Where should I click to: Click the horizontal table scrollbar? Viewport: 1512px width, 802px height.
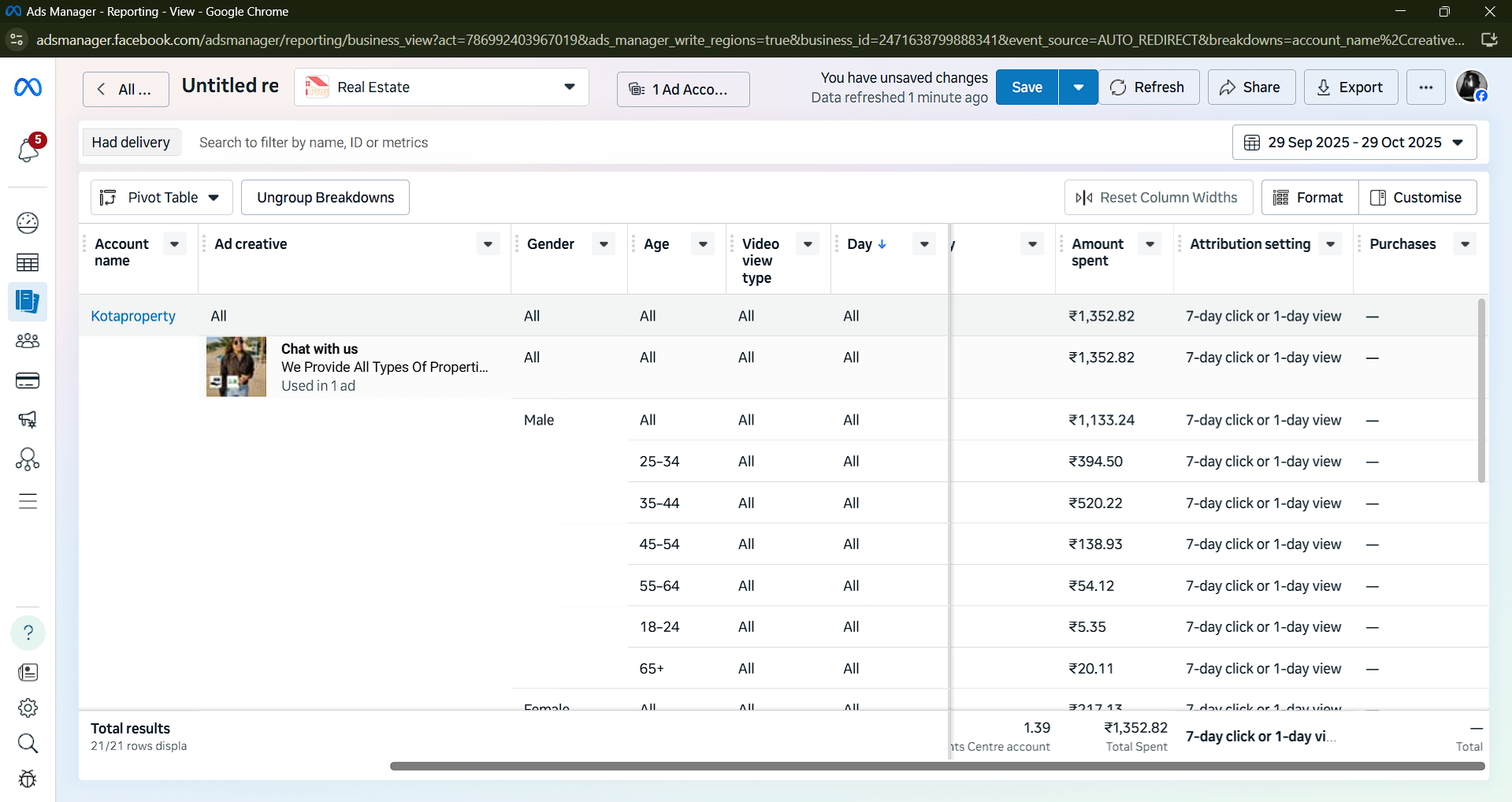937,766
